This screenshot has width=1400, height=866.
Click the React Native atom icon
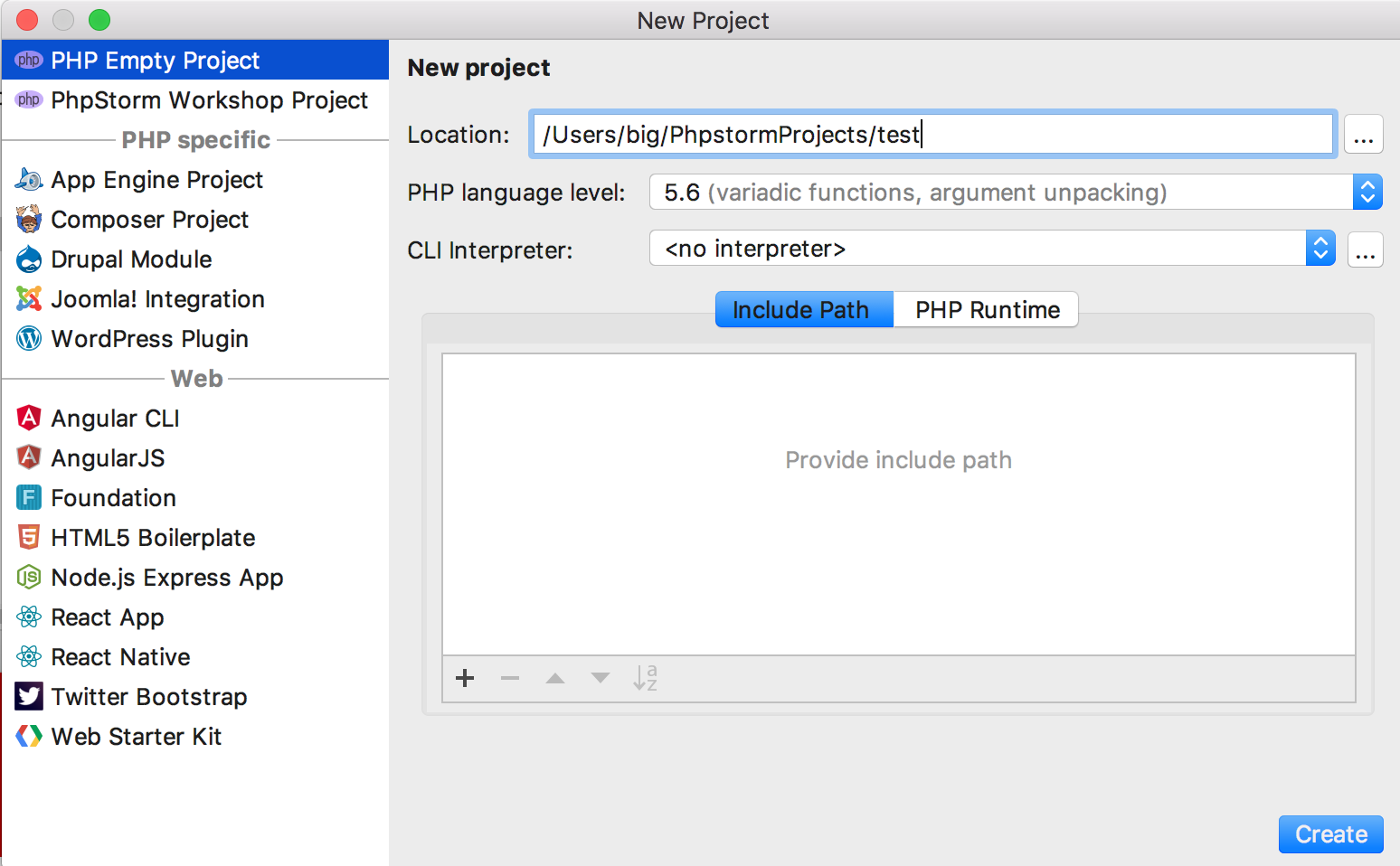(x=29, y=656)
